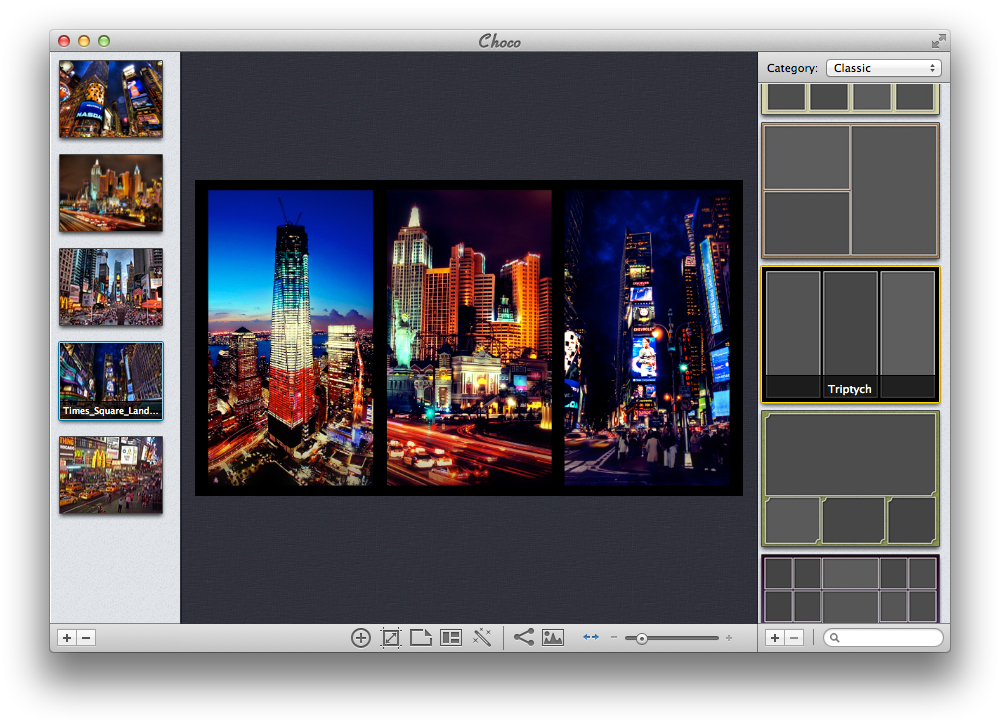This screenshot has height=720, width=1000.
Task: Click the share icon in bottom toolbar
Action: (523, 637)
